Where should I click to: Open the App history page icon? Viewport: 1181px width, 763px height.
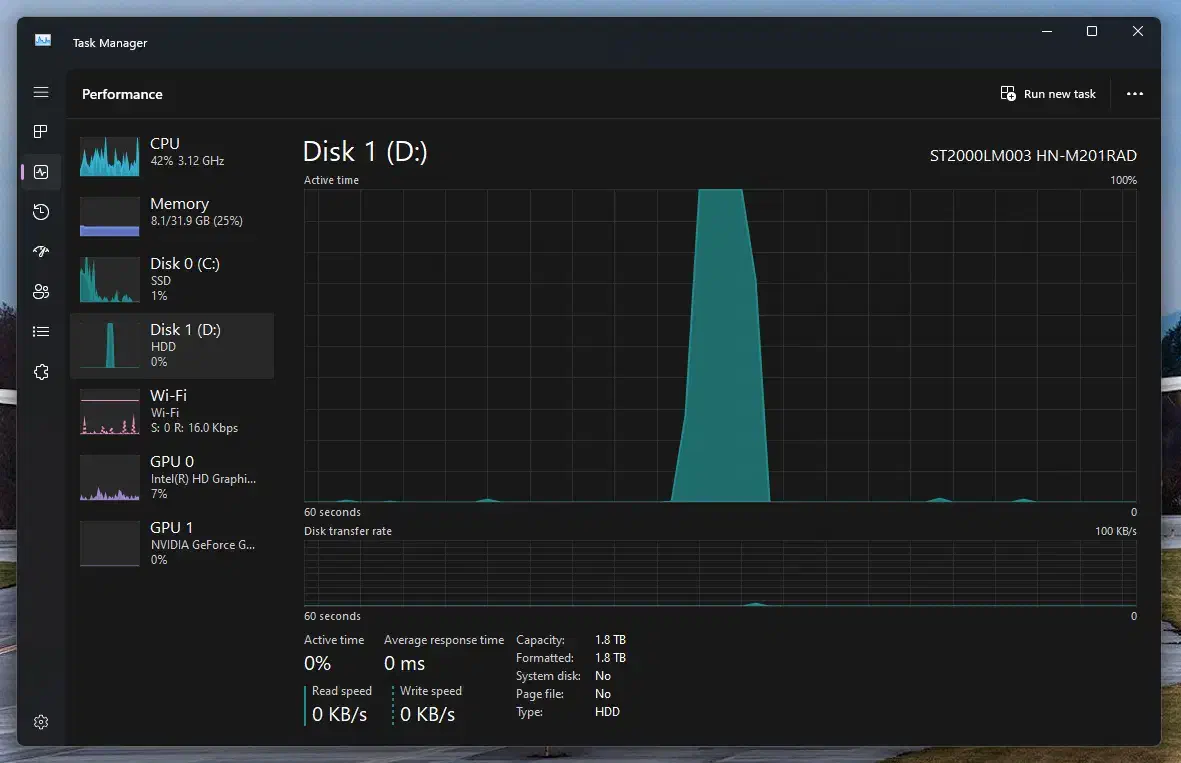point(41,212)
